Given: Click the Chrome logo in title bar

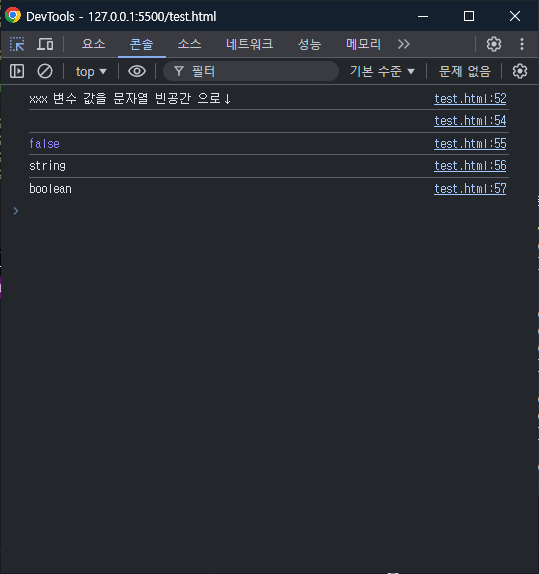Looking at the screenshot, I should tap(13, 16).
